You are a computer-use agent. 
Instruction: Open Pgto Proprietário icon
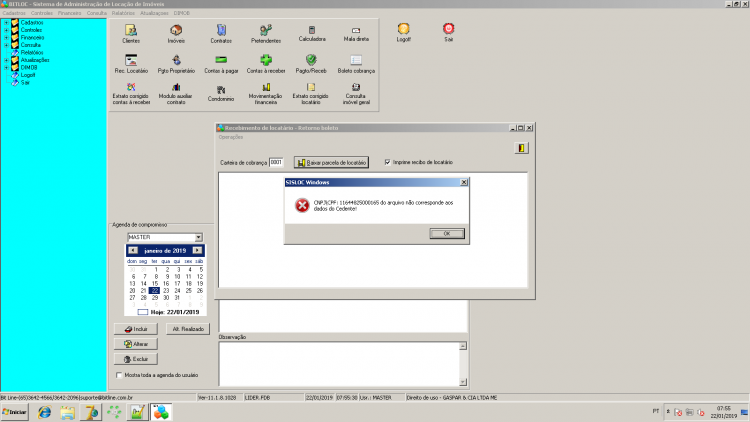[x=176, y=64]
